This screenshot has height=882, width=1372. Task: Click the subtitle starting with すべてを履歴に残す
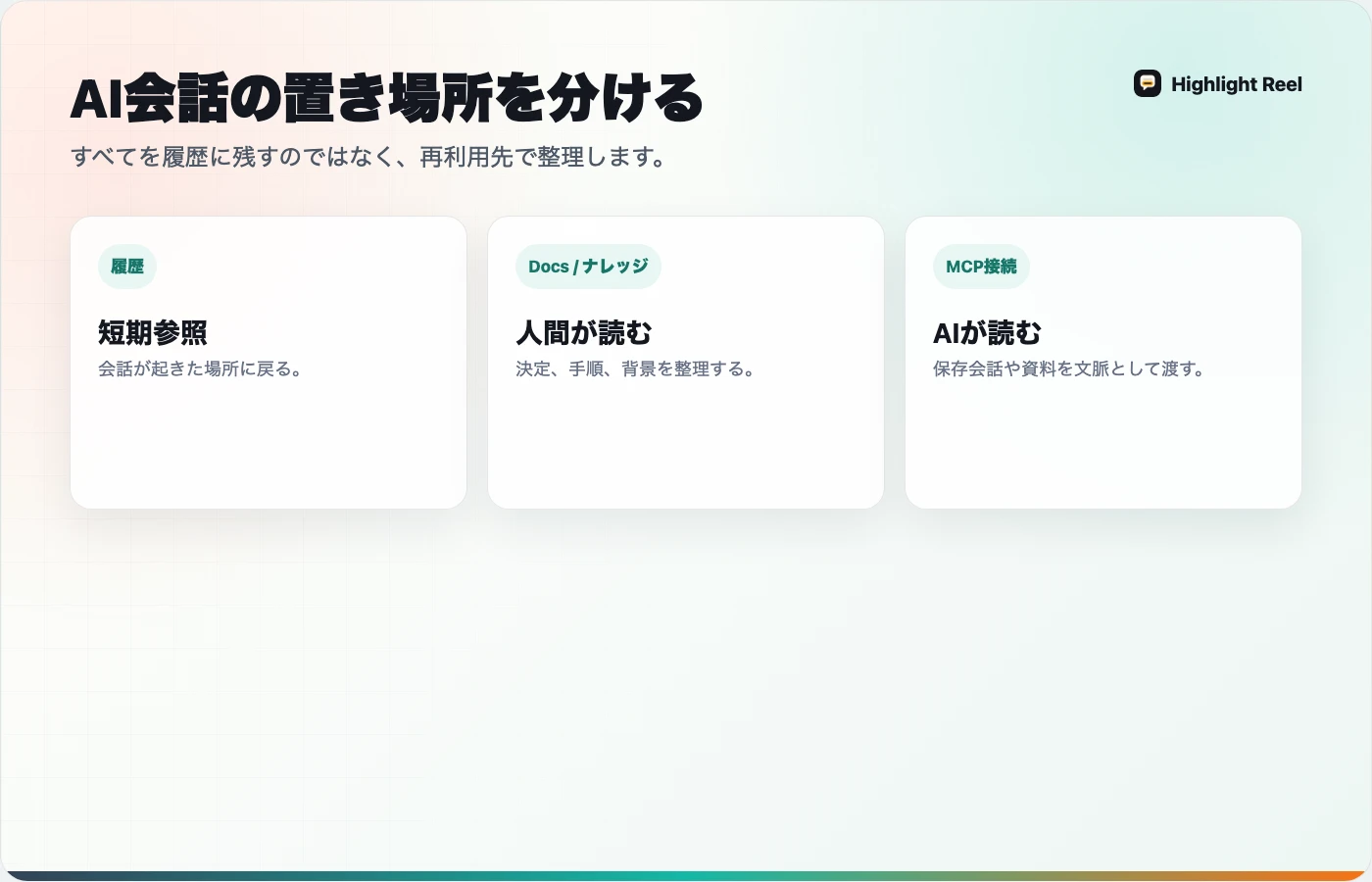click(x=369, y=157)
